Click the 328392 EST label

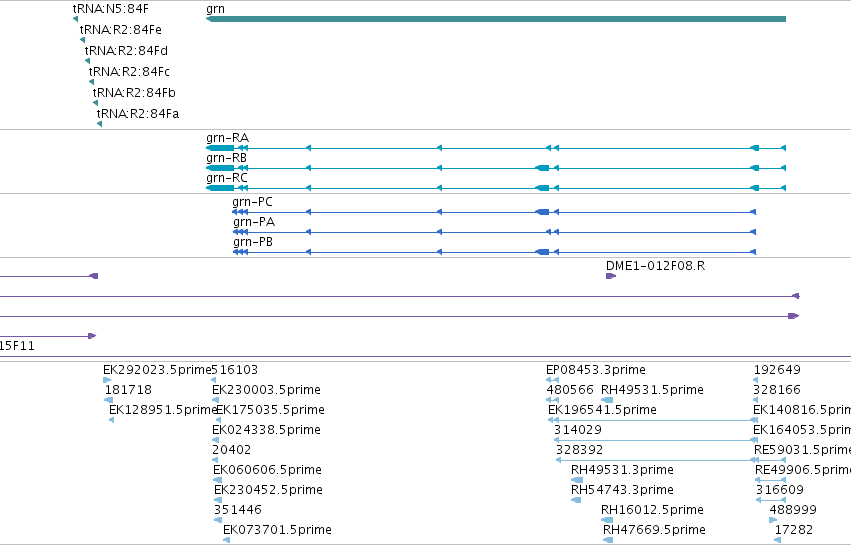(x=580, y=450)
